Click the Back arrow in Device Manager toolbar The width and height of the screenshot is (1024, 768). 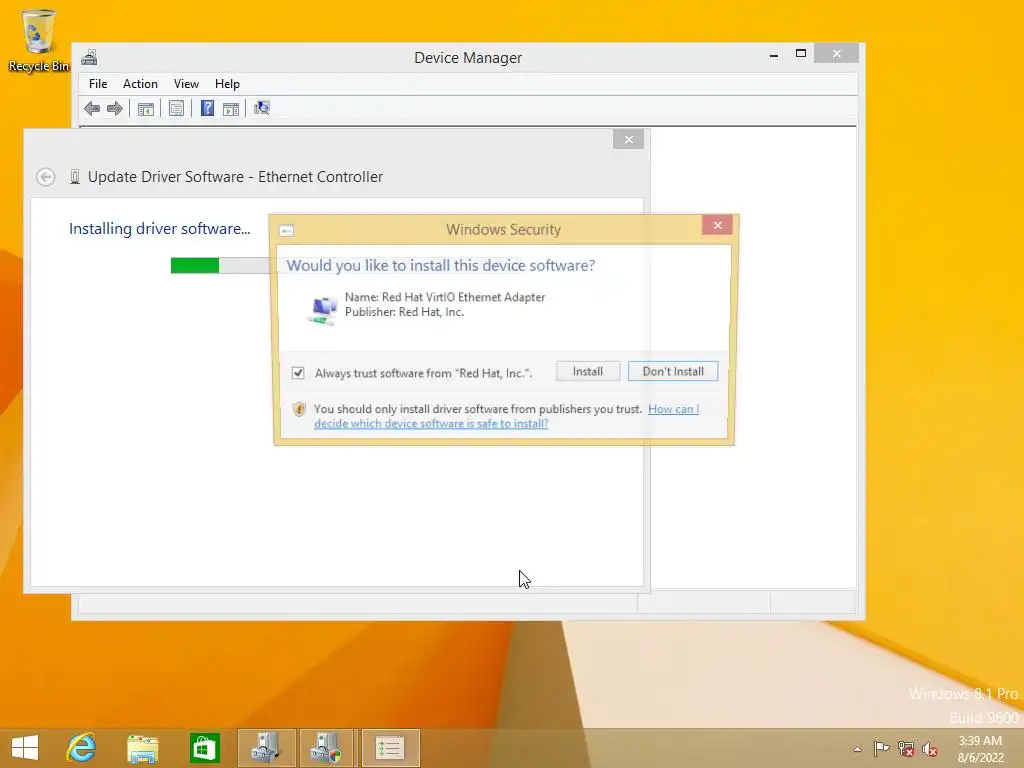[x=92, y=108]
